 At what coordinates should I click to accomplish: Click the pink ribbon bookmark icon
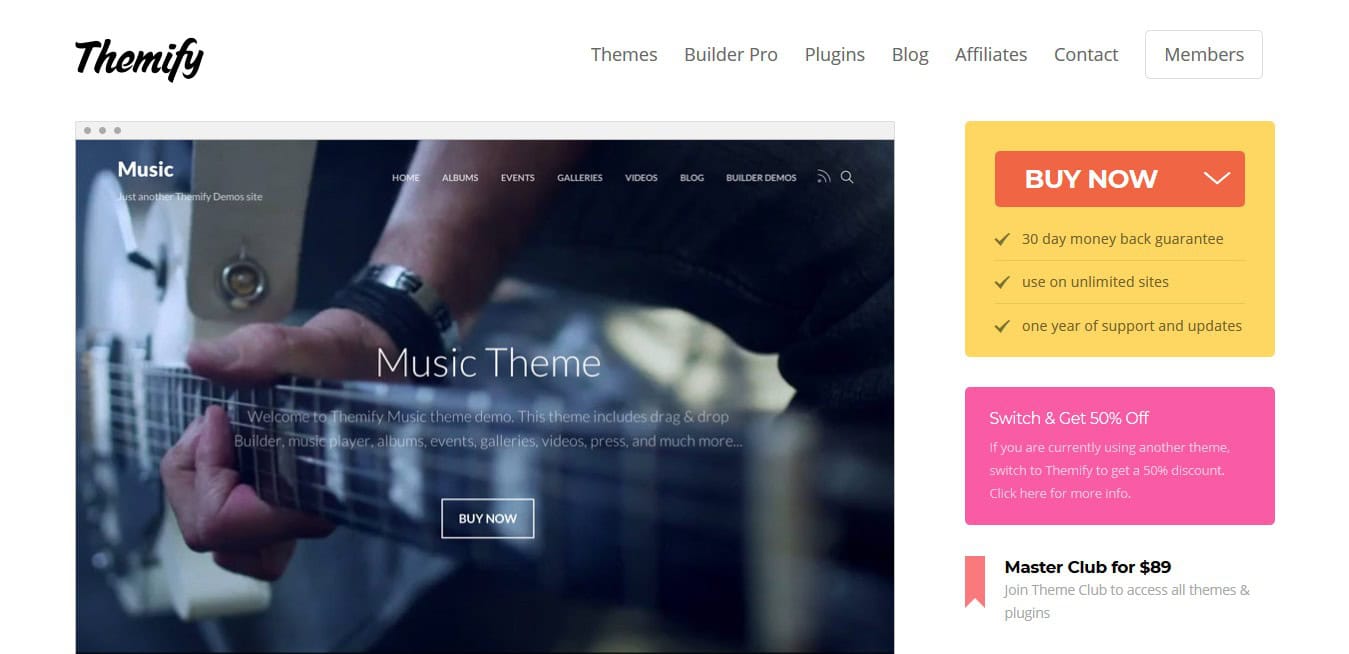coord(974,581)
